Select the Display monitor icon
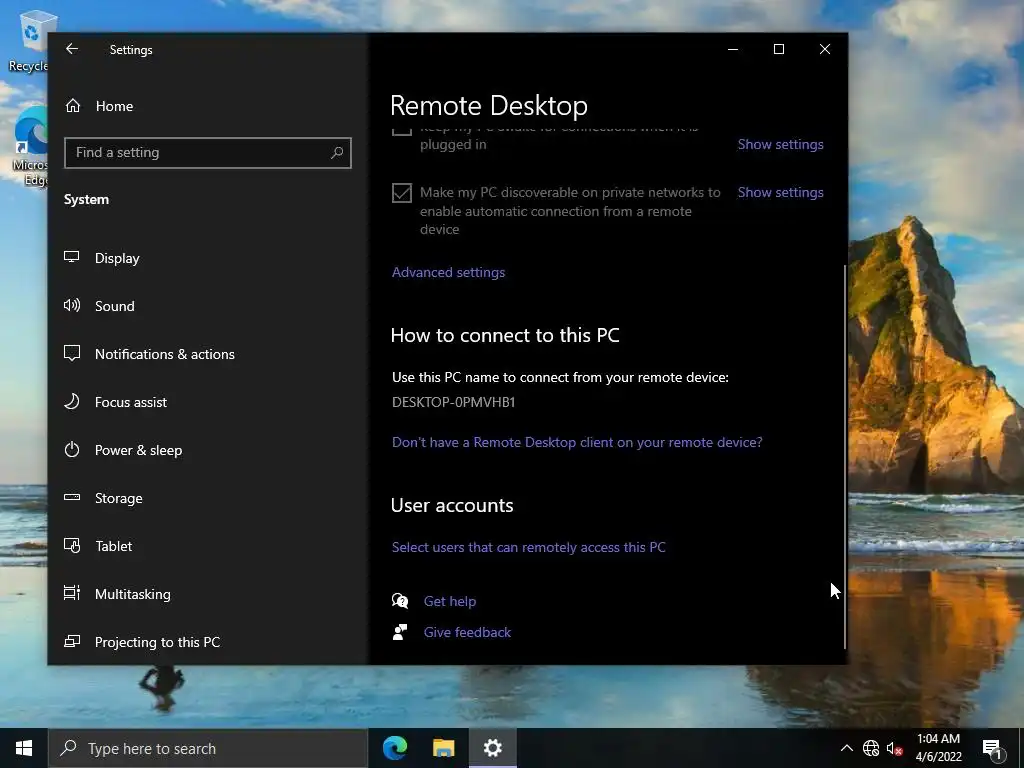Screen dimensions: 1024x768 [x=72, y=257]
